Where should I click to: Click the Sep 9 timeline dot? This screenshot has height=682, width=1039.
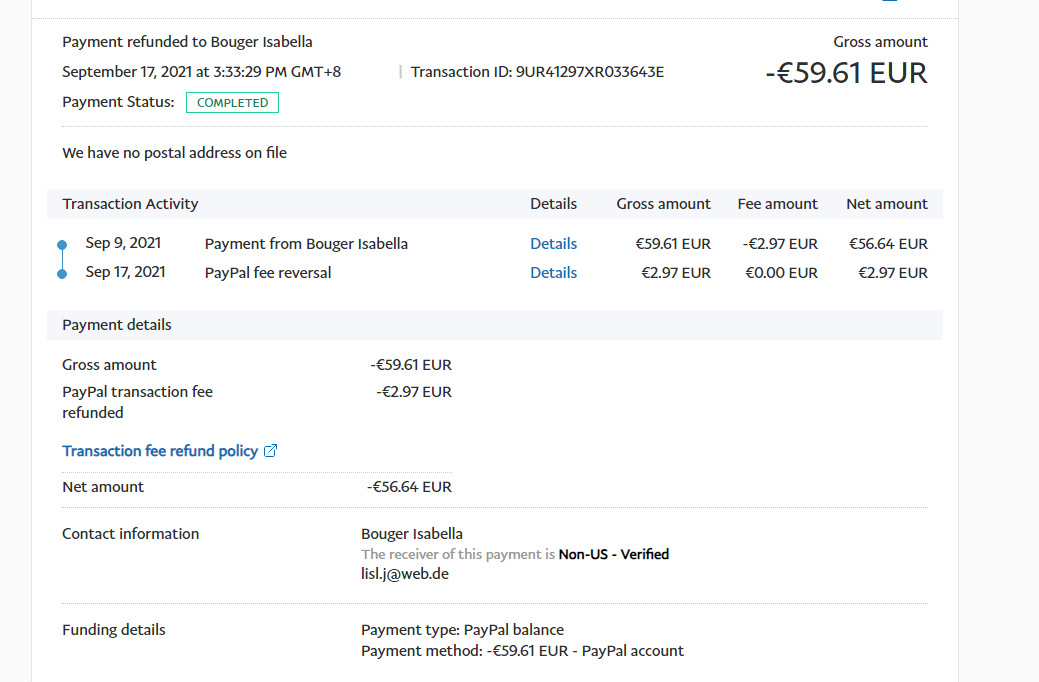pos(62,244)
